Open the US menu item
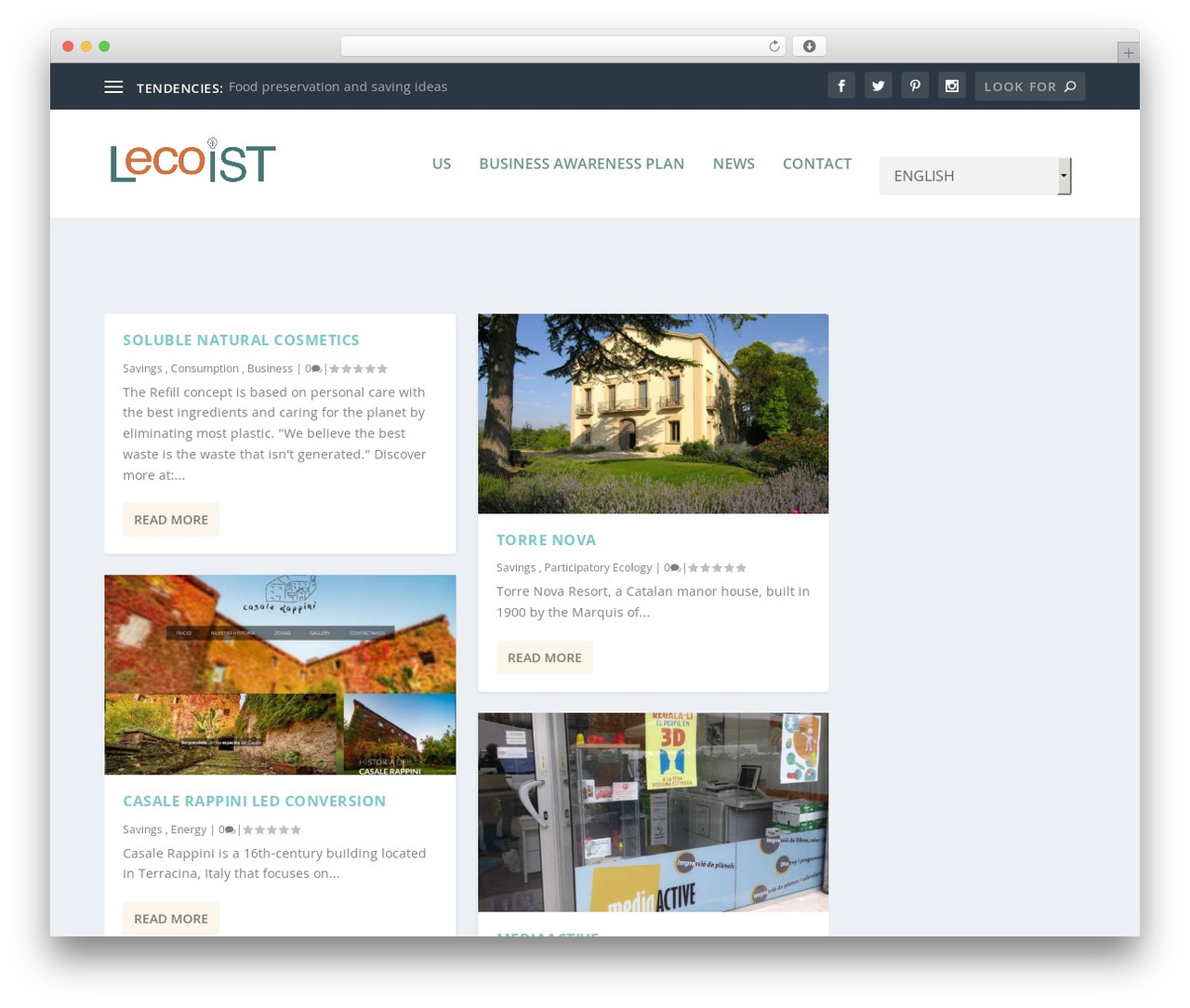Screen dimensions: 1190x1008 click(x=442, y=164)
